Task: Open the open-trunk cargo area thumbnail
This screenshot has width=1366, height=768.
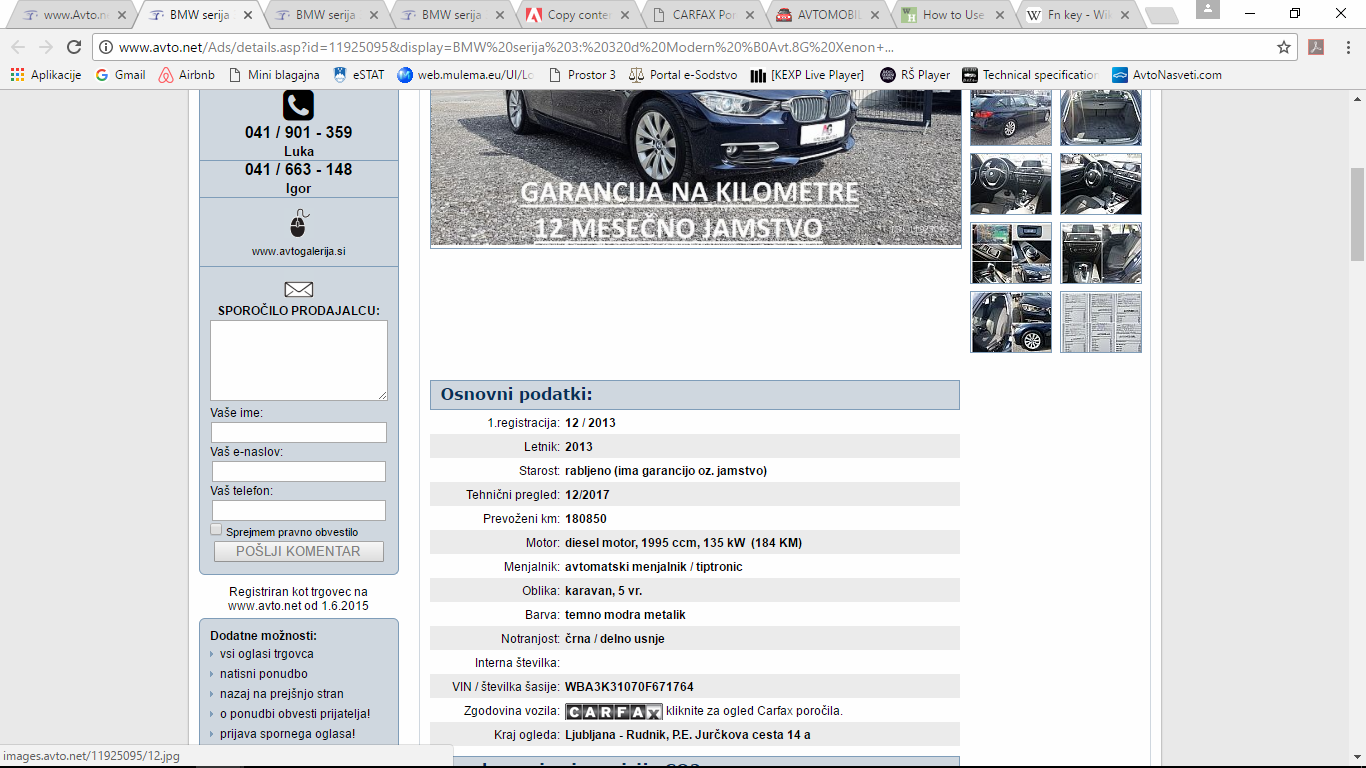Action: click(1101, 118)
